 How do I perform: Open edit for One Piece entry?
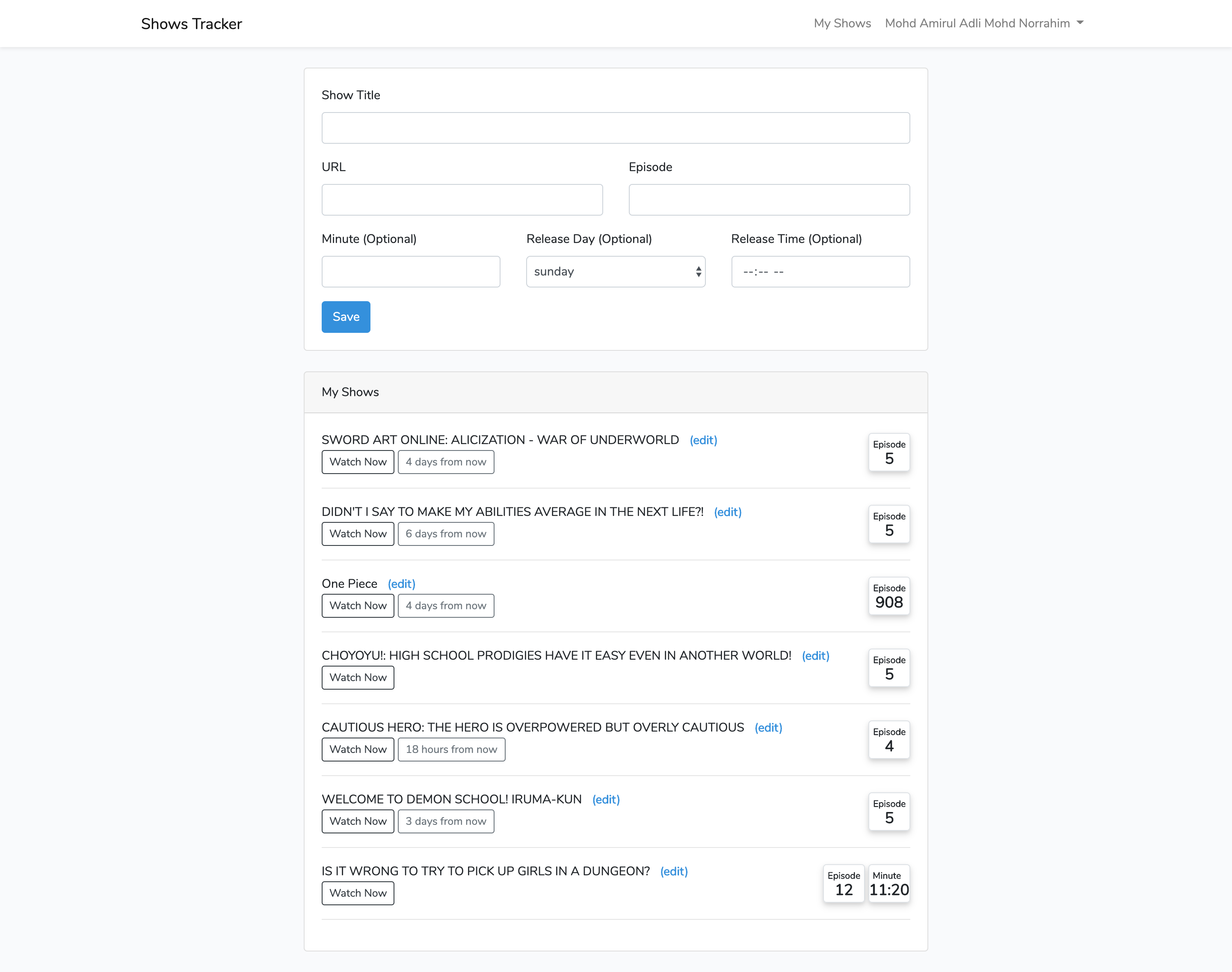pyautogui.click(x=401, y=583)
